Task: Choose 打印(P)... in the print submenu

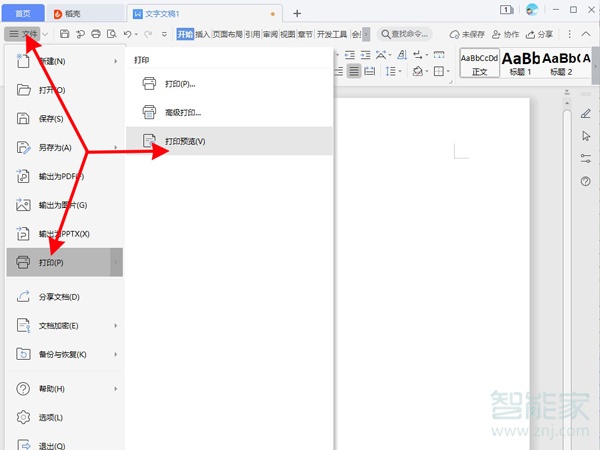Action: [x=229, y=84]
